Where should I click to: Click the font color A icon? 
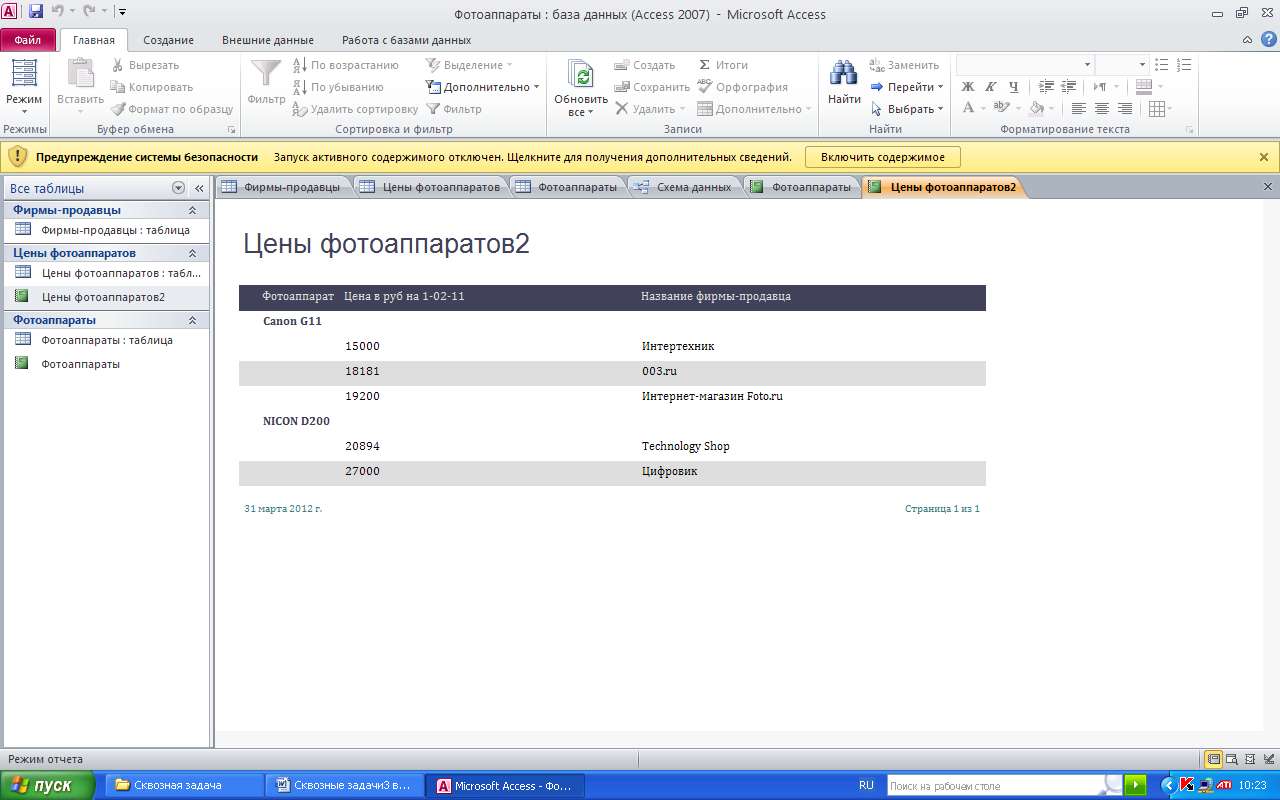pos(968,109)
